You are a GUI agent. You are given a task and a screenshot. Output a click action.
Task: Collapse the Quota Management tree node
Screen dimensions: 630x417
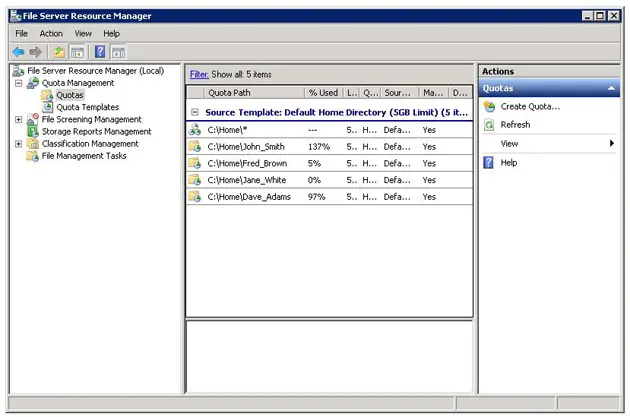pos(19,83)
